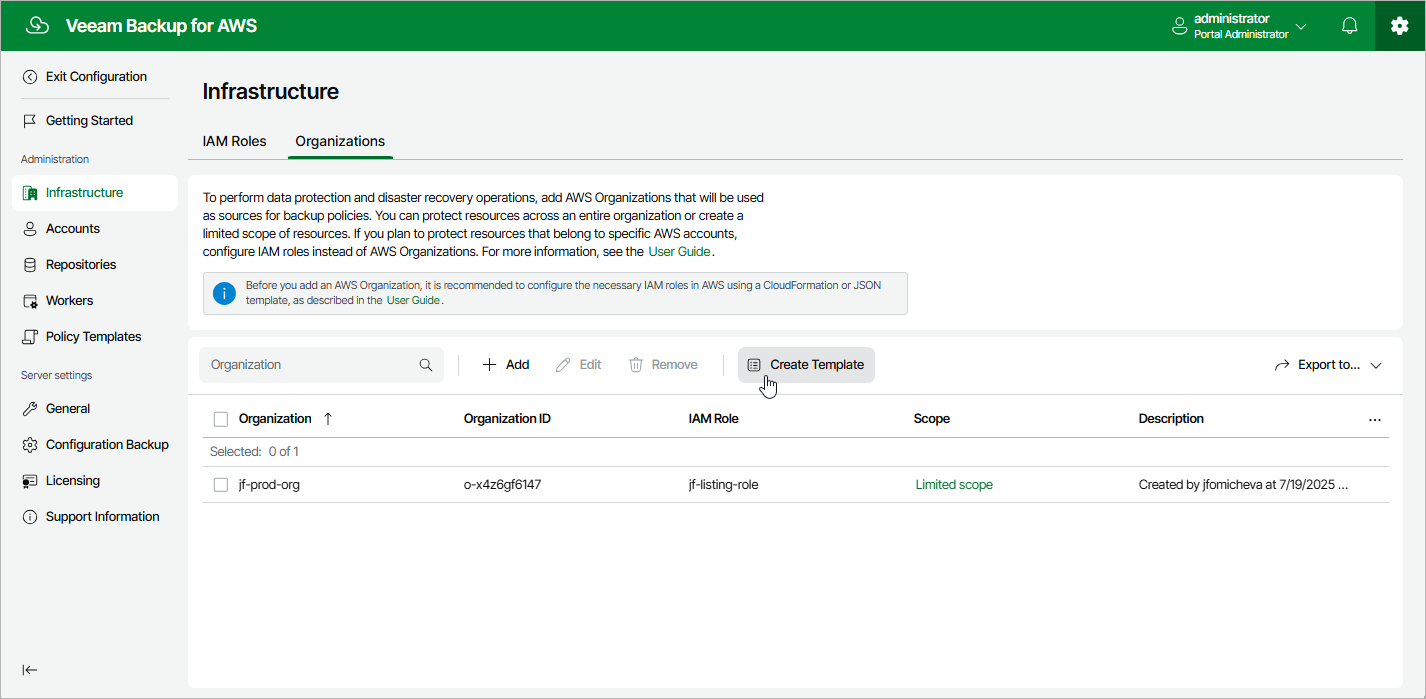The image size is (1426, 699).
Task: Click the Veeam cloud logo icon
Action: pyautogui.click(x=37, y=26)
